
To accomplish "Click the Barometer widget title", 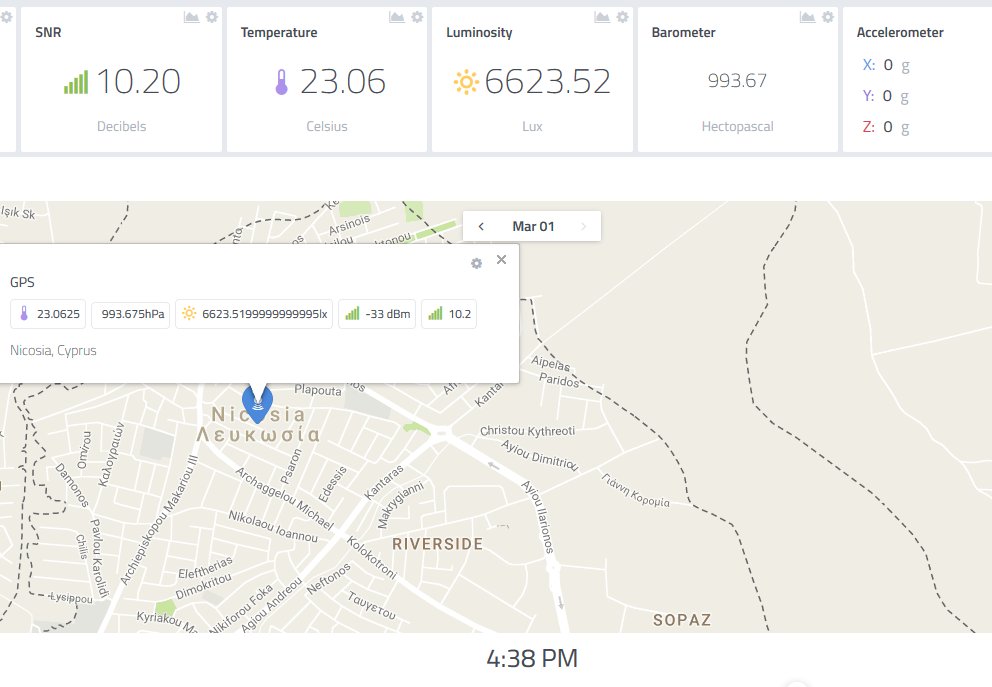I will click(x=683, y=32).
